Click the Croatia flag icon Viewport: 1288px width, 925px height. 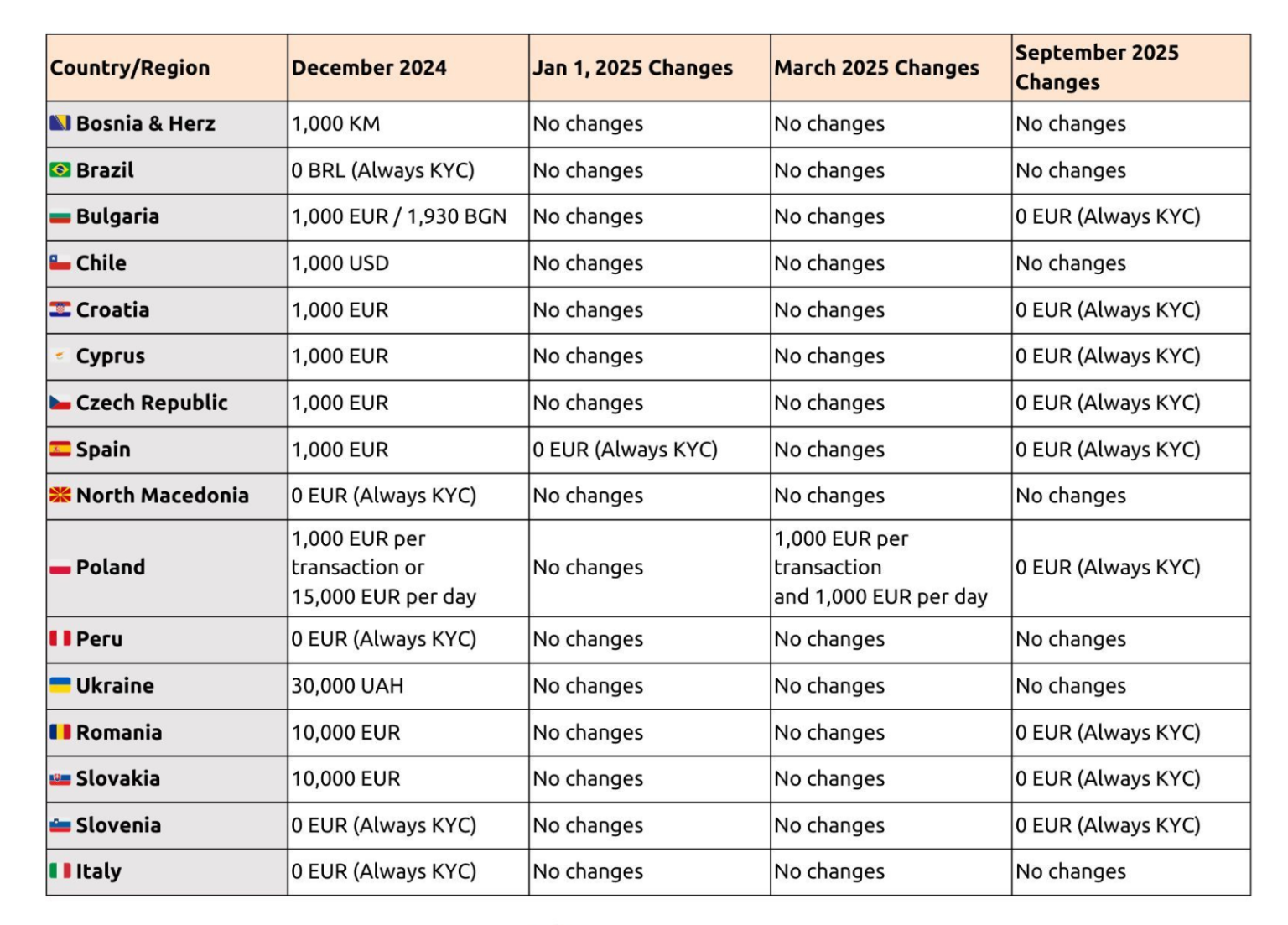click(60, 309)
